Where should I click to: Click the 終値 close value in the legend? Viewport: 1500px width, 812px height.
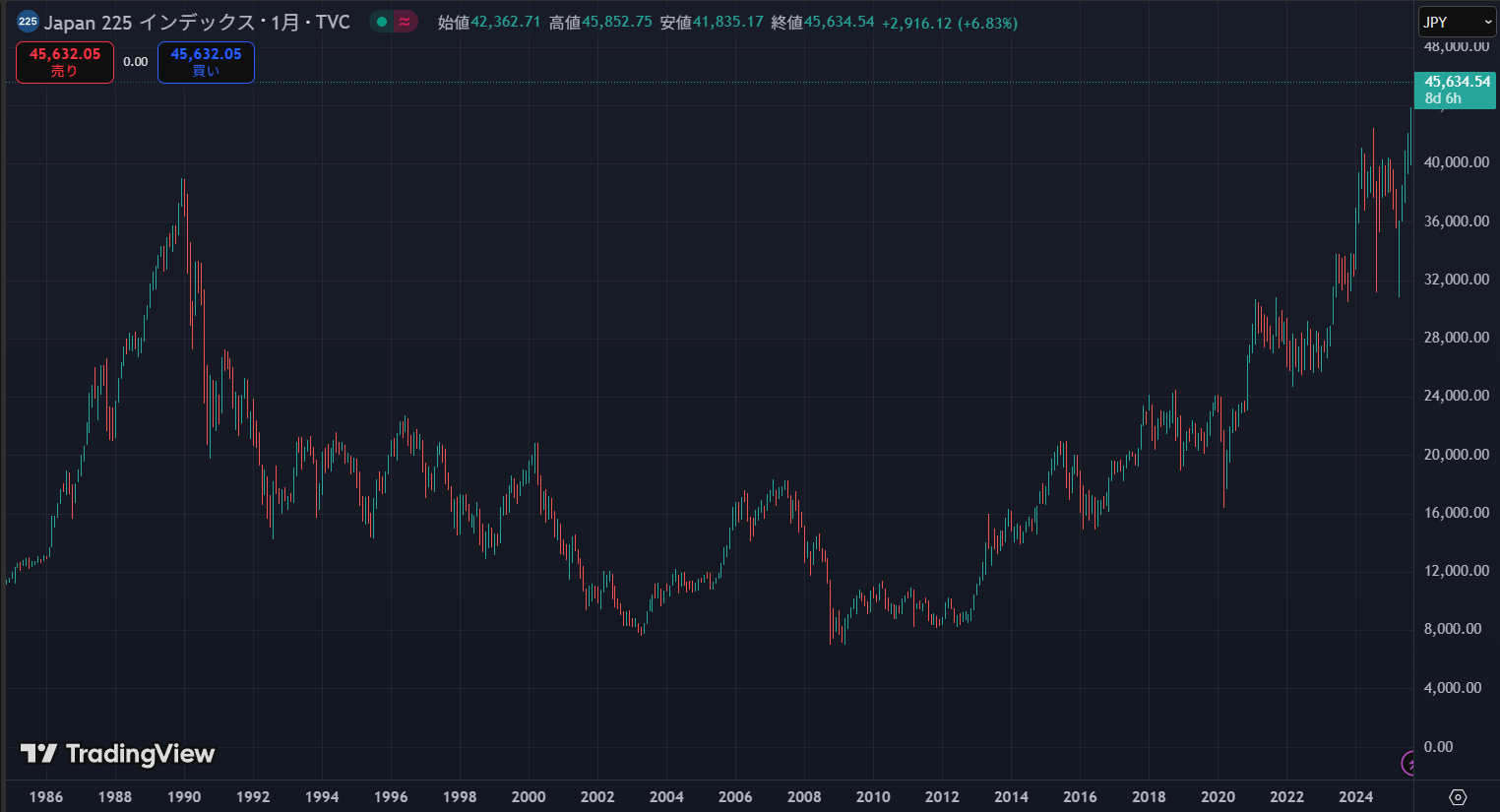[839, 22]
